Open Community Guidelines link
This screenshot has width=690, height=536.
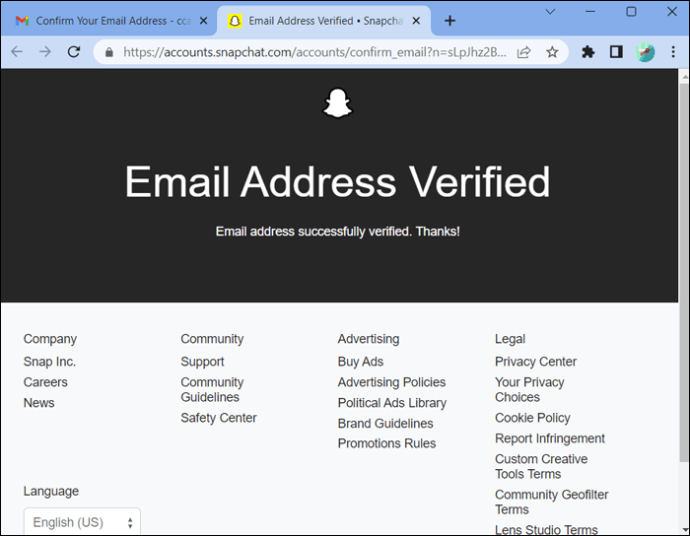(212, 389)
